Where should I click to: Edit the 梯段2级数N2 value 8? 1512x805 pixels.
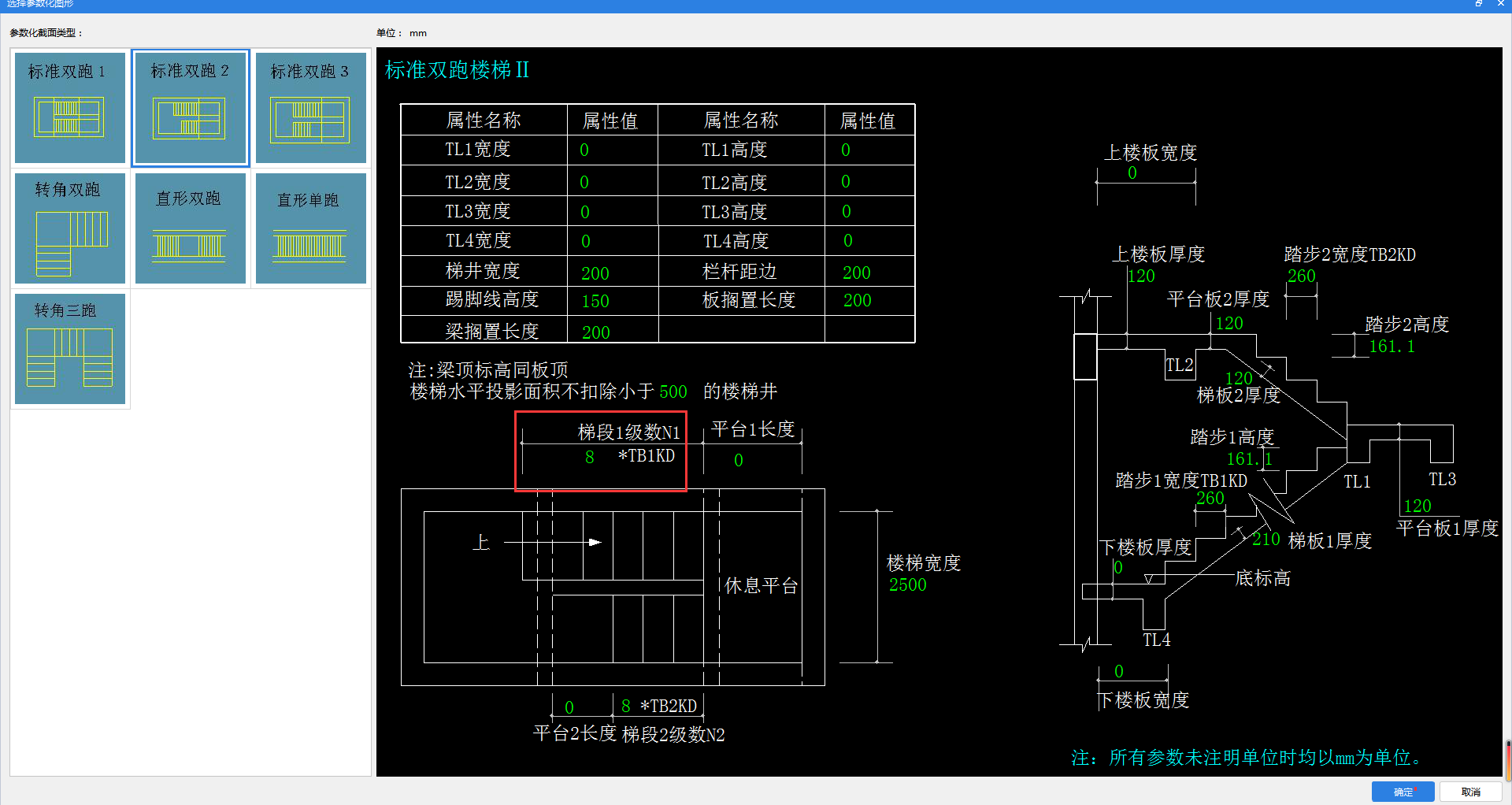(x=626, y=706)
